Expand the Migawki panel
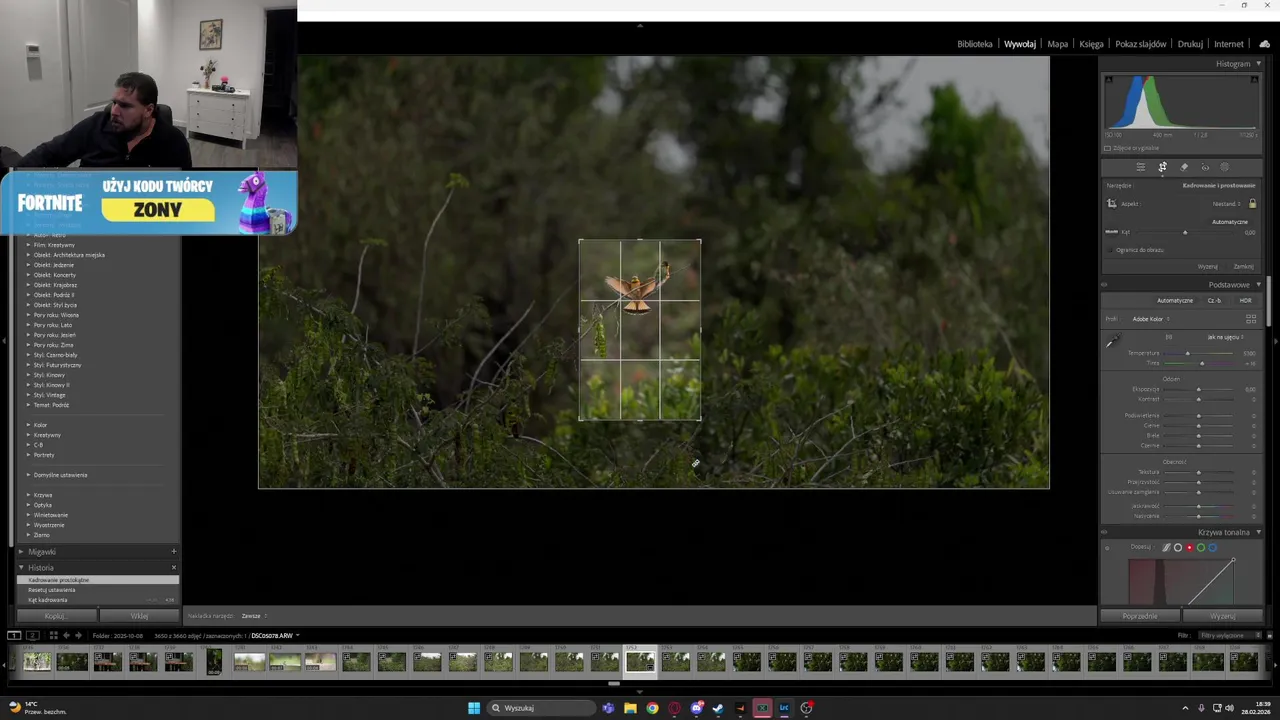This screenshot has width=1280, height=720. coord(21,552)
